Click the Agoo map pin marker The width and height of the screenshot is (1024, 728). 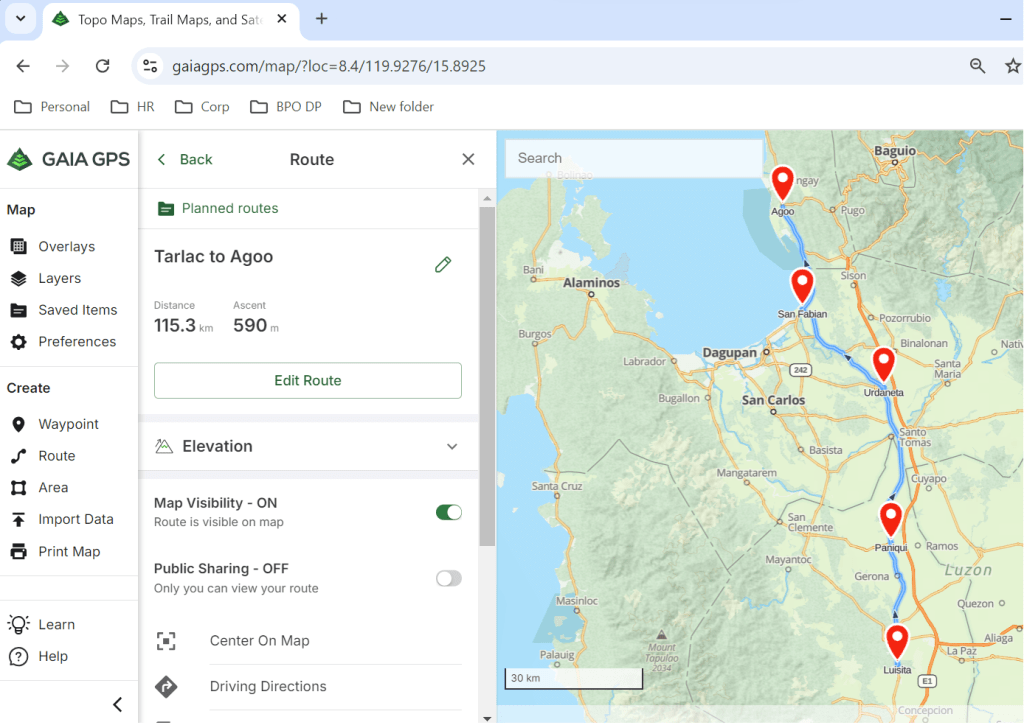point(782,183)
